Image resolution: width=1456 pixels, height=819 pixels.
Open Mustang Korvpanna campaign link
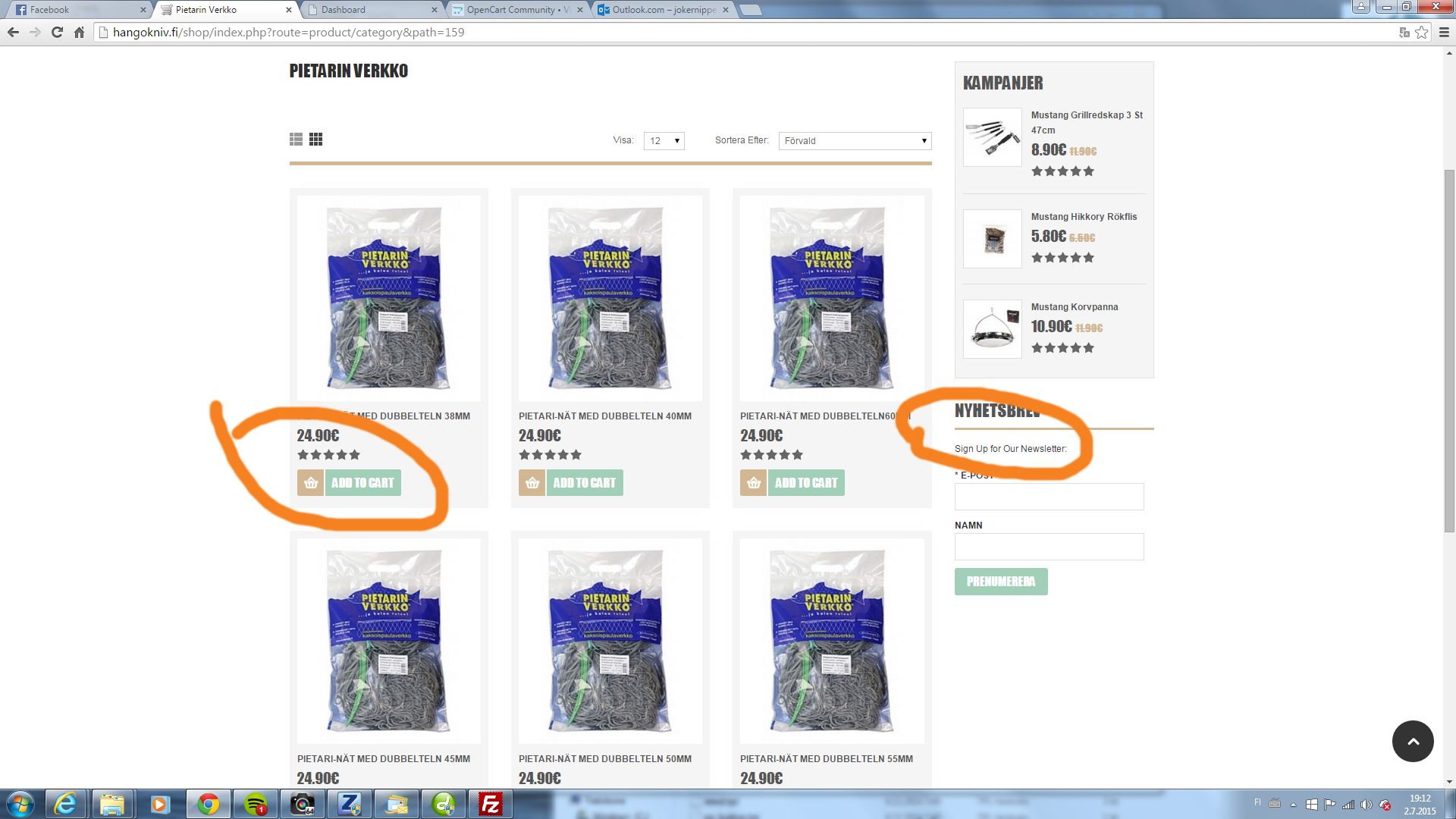[x=1075, y=307]
